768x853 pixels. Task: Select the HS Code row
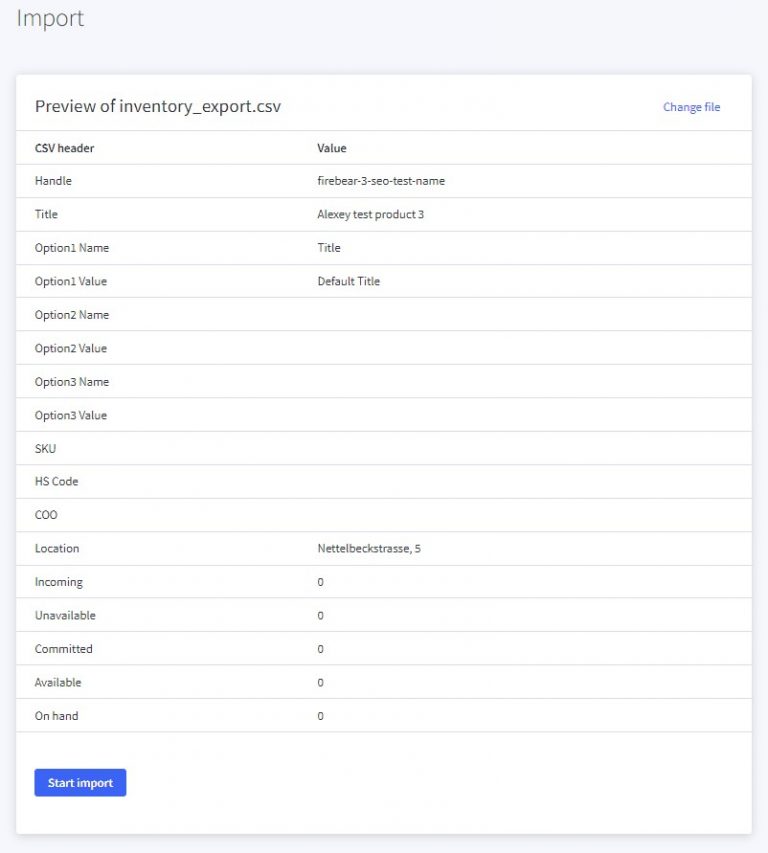[x=55, y=481]
